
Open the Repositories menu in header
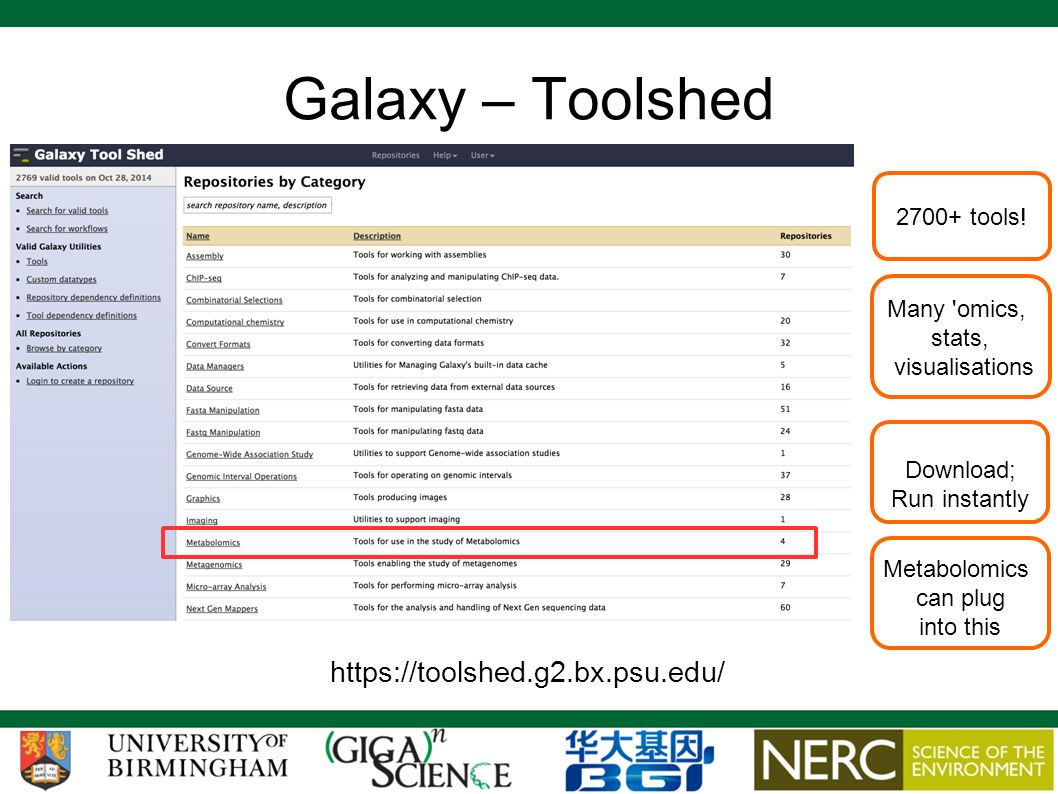tap(395, 155)
